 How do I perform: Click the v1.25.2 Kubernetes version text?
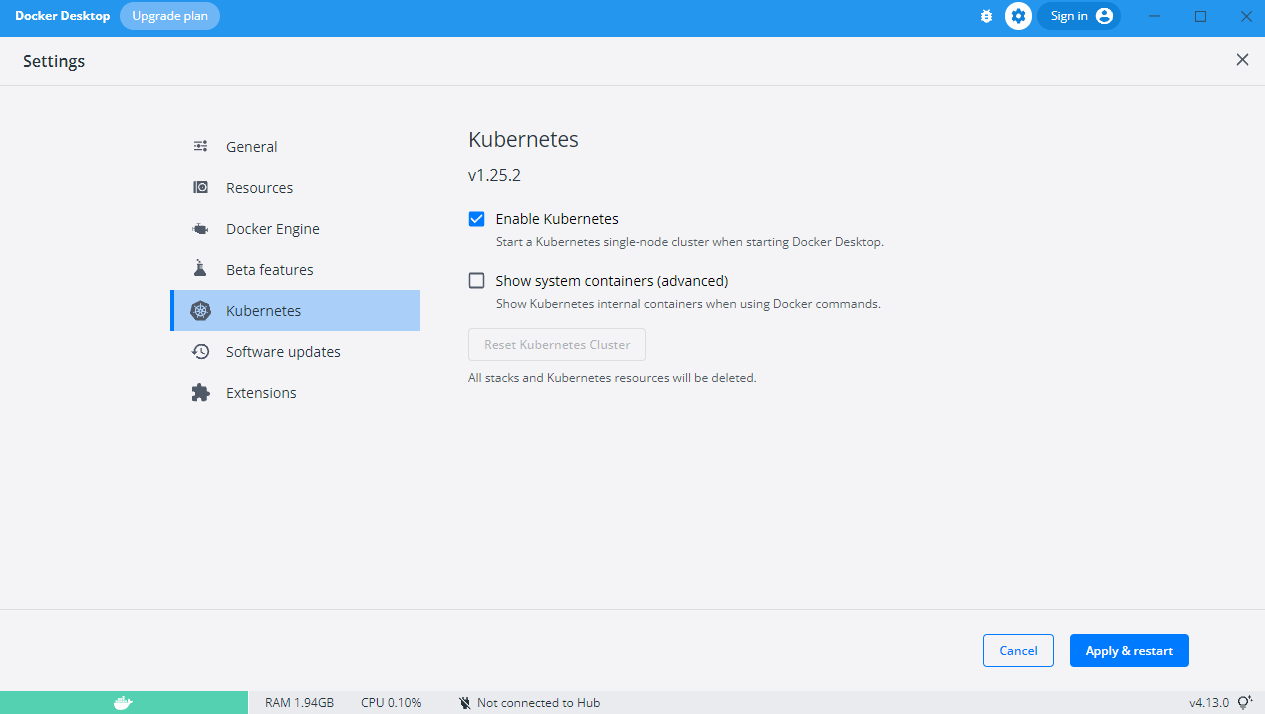(x=494, y=176)
